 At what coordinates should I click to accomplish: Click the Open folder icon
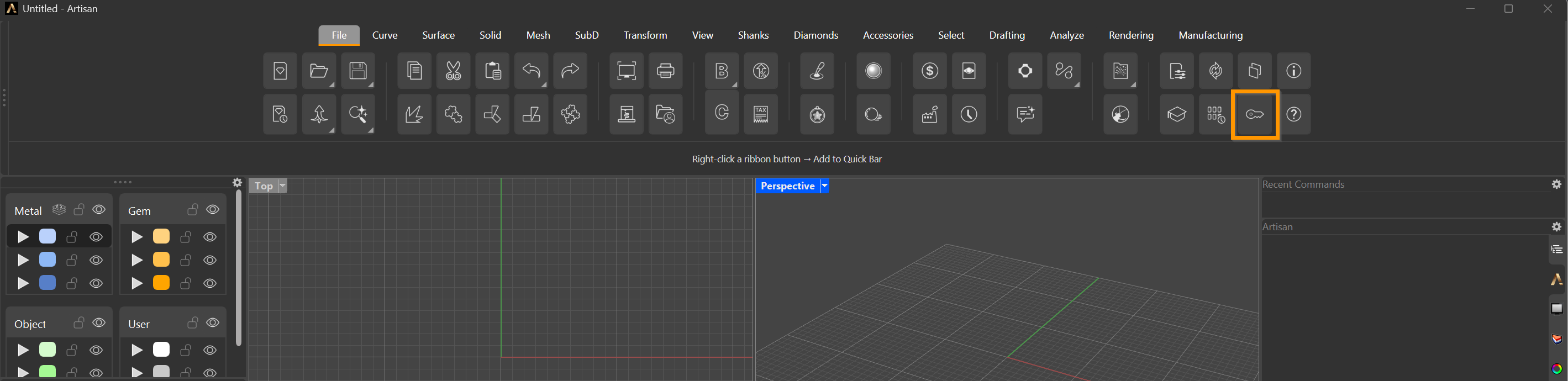click(x=319, y=71)
